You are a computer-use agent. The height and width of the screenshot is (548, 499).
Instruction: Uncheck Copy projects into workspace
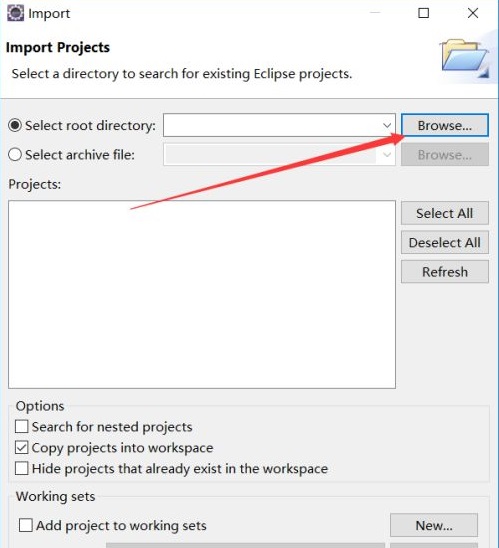pos(22,447)
